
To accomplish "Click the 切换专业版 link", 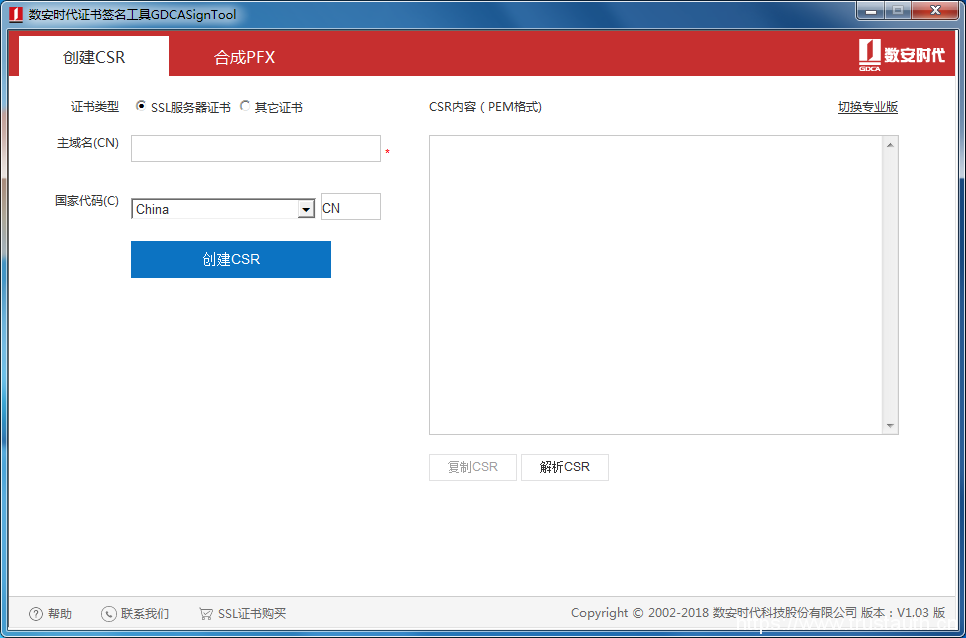I will [x=867, y=107].
